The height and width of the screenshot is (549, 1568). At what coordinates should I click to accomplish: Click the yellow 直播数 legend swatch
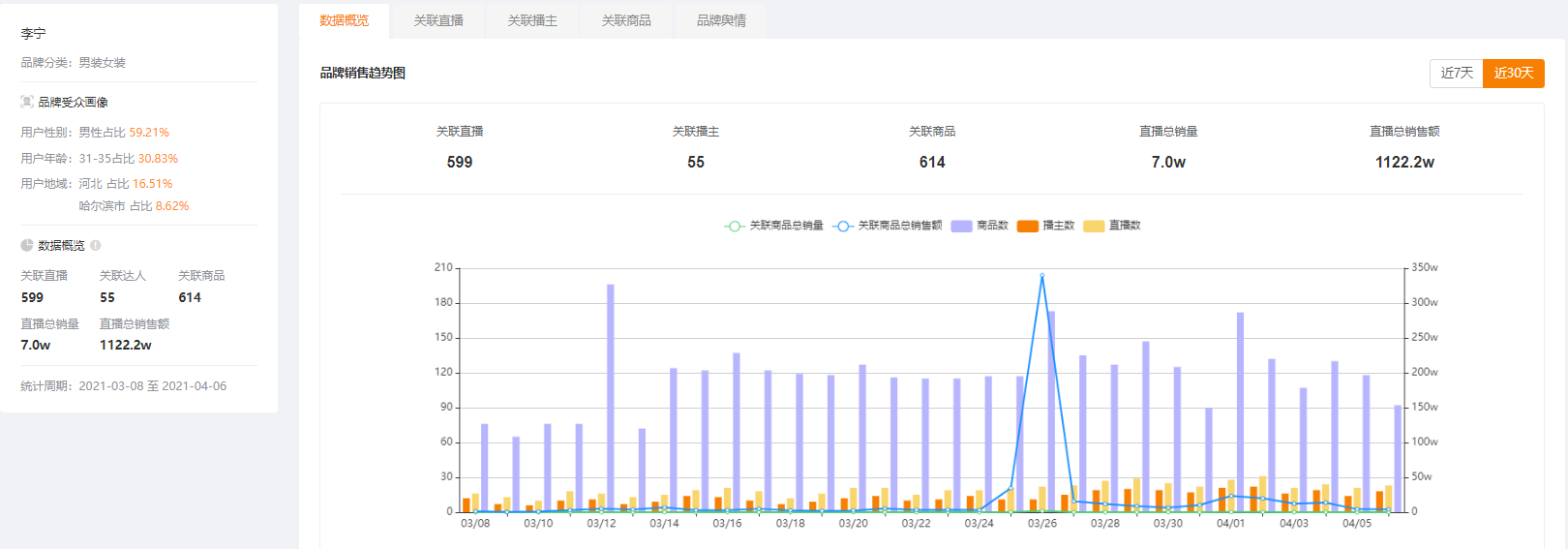(x=1094, y=226)
